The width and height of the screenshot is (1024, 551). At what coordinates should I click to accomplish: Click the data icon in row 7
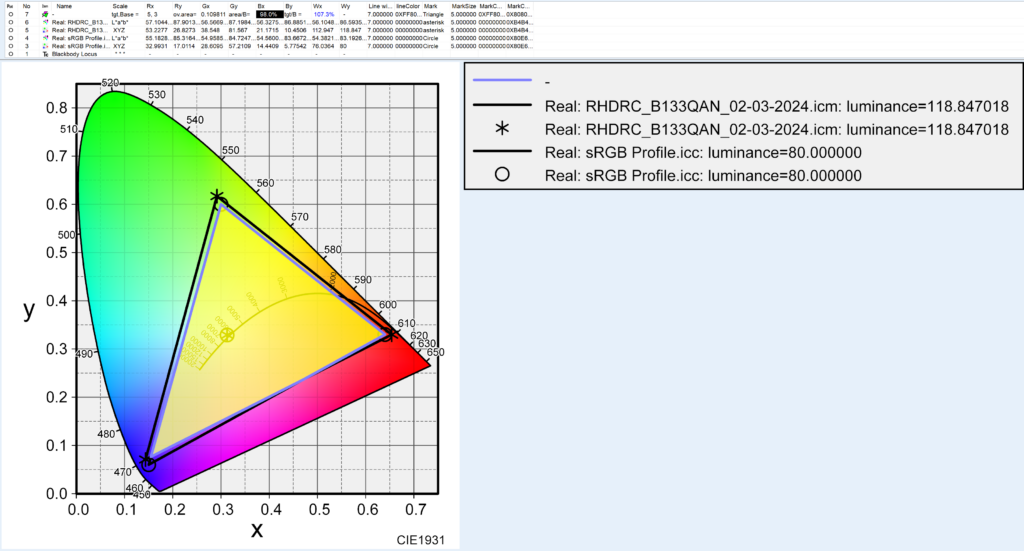point(44,14)
